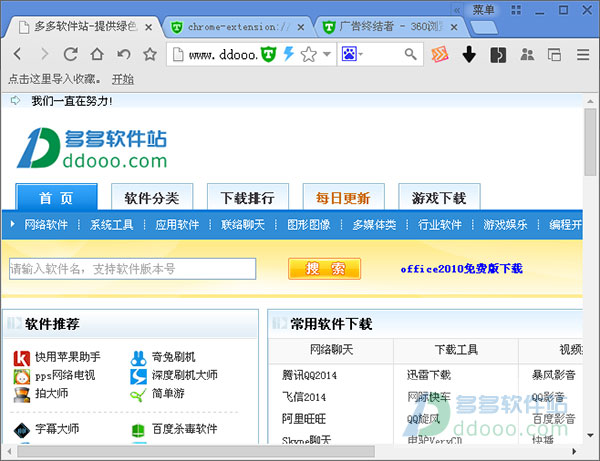Go forward with the forward arrow
600x461 pixels.
click(44, 54)
